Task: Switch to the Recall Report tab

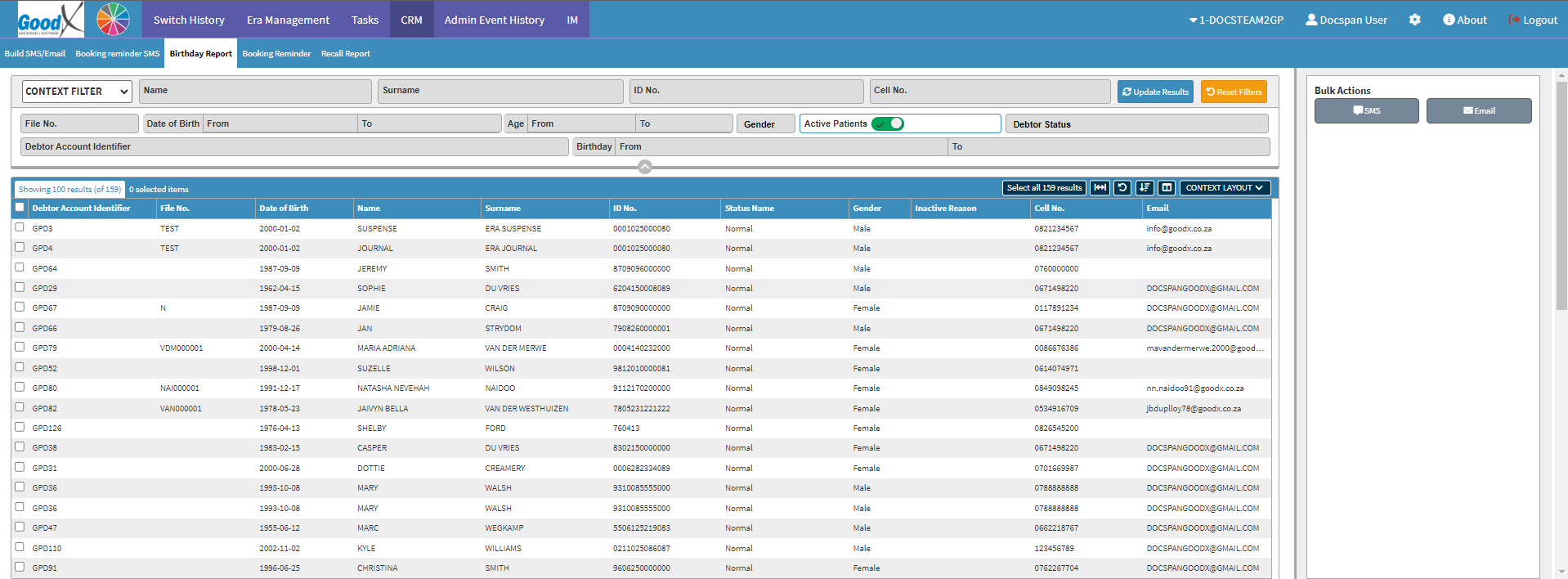Action: tap(345, 54)
